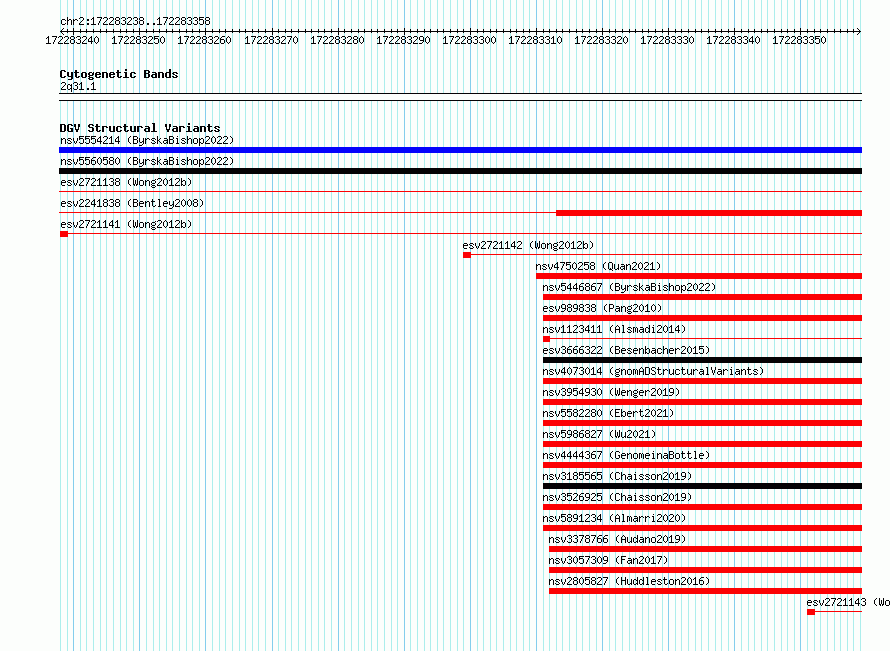Click red bar of esv989838 (Pang2010)

702,318
